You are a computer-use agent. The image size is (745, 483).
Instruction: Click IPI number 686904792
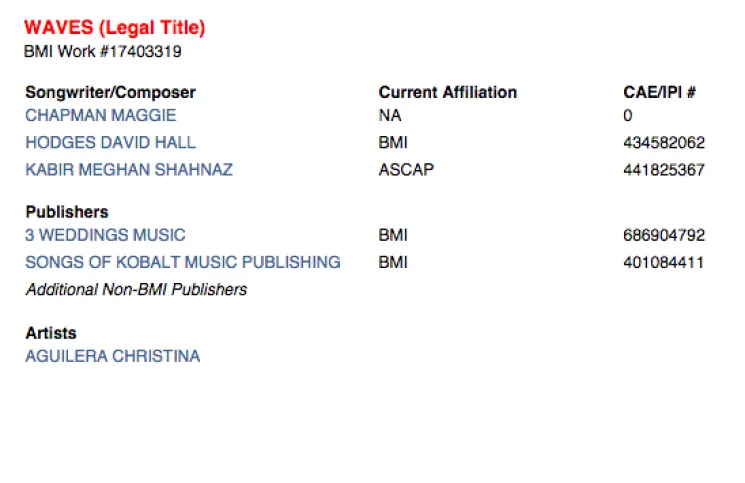(x=664, y=236)
